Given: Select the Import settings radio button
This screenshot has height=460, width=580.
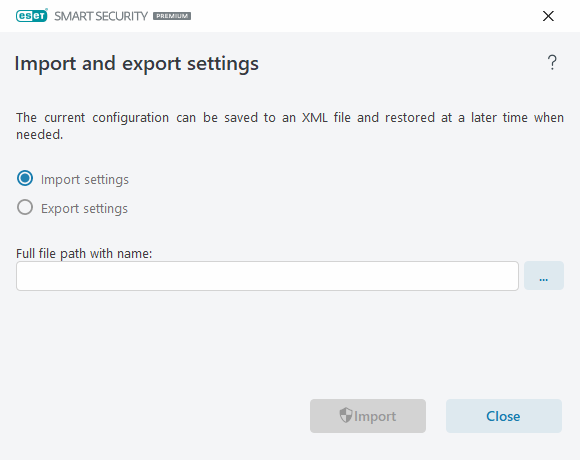Looking at the screenshot, I should pos(25,178).
